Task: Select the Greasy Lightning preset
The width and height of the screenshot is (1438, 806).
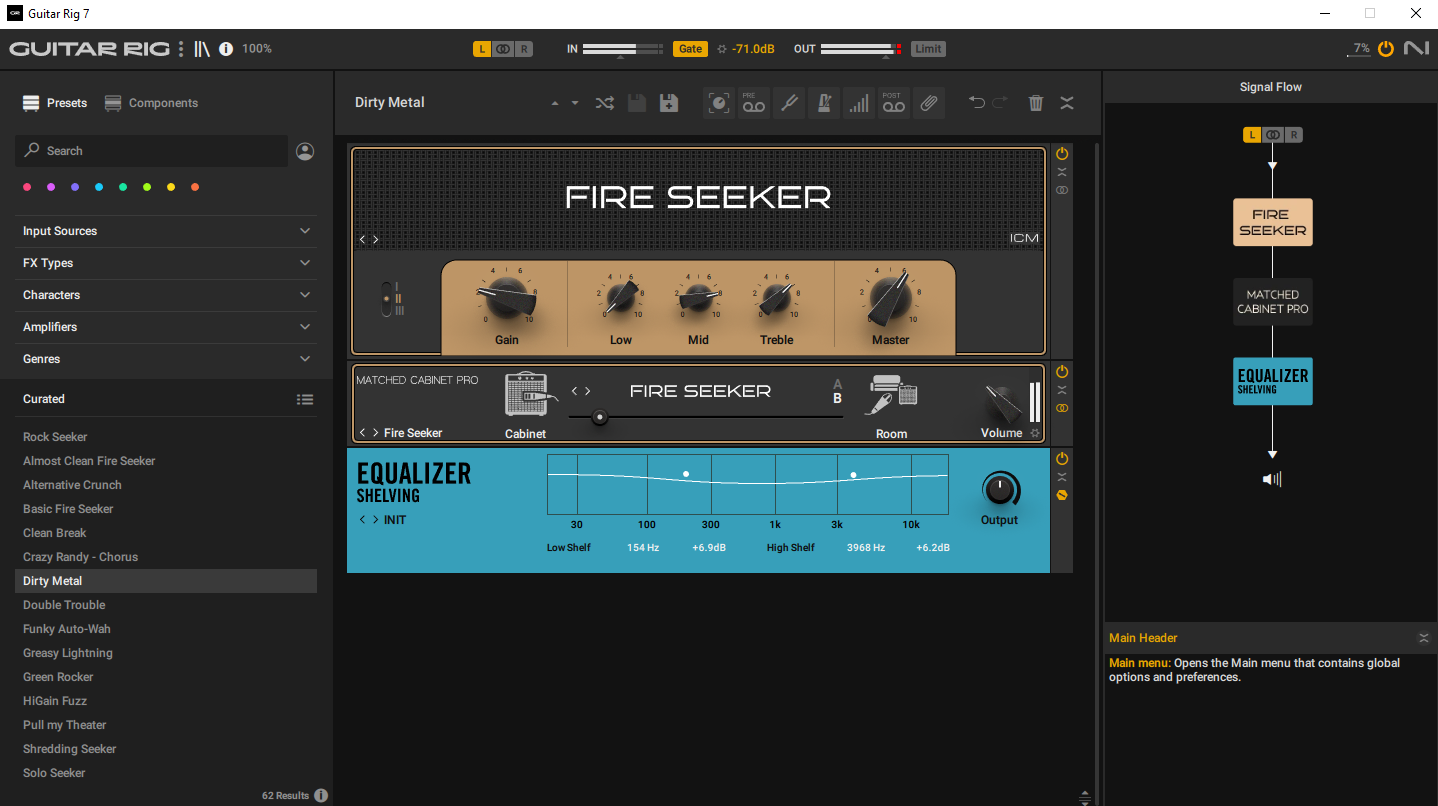Action: (x=166, y=653)
